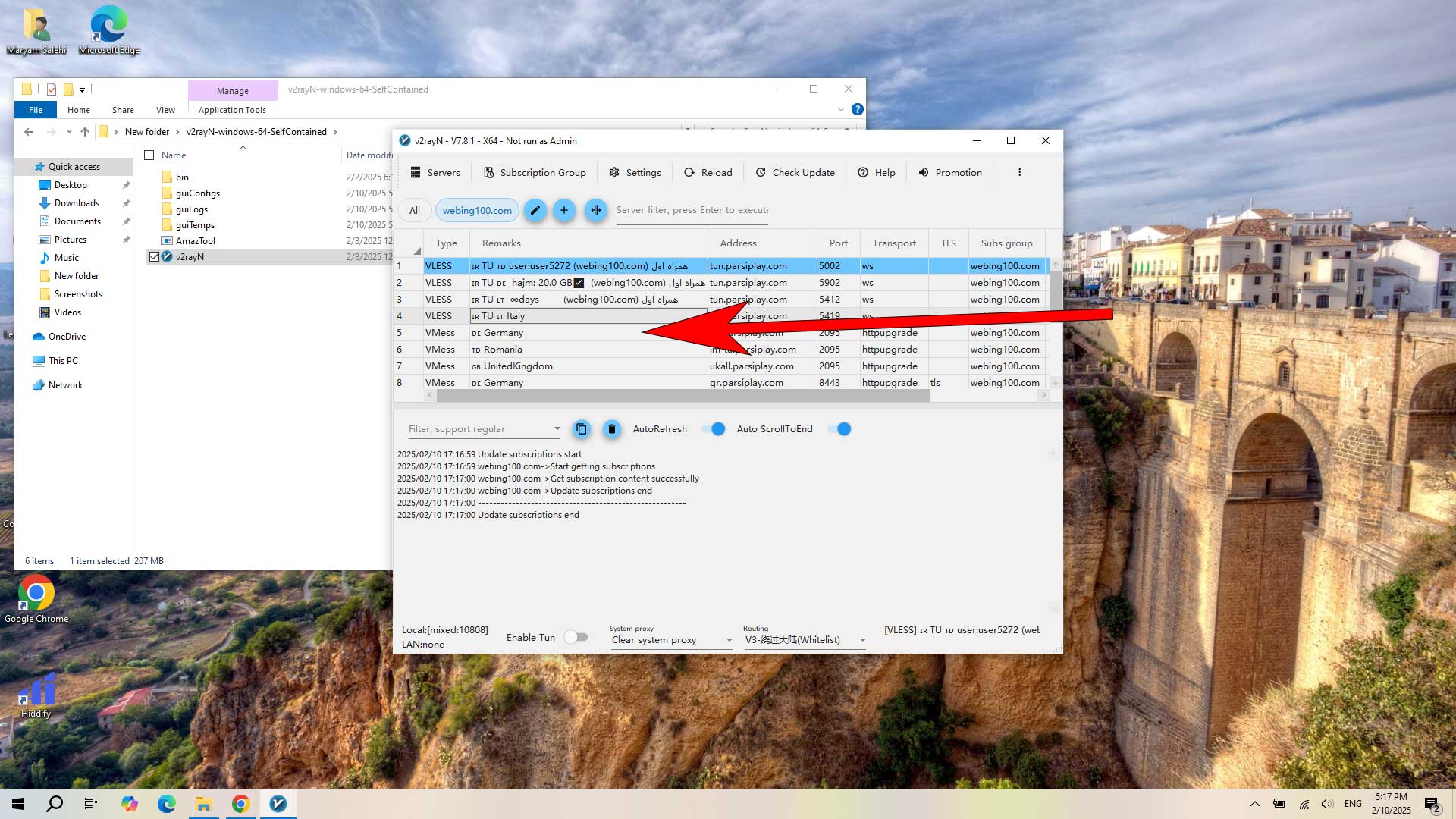Click Check Update in the v2rayN toolbar
The image size is (1456, 819).
pos(795,172)
